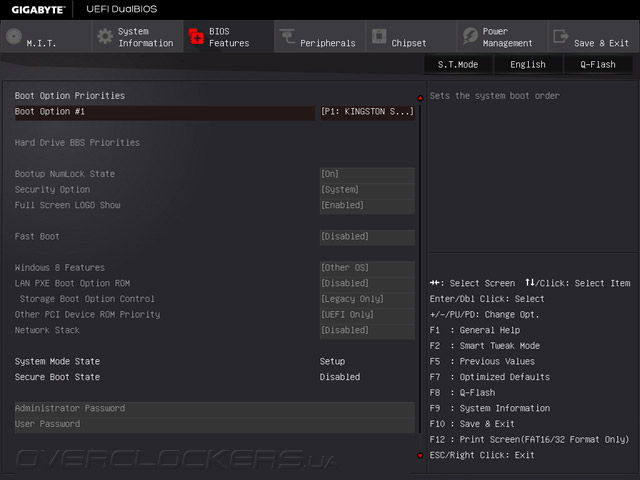The height and width of the screenshot is (480, 640).
Task: Click the Full Screen LOGO Show label
Action: click(67, 205)
